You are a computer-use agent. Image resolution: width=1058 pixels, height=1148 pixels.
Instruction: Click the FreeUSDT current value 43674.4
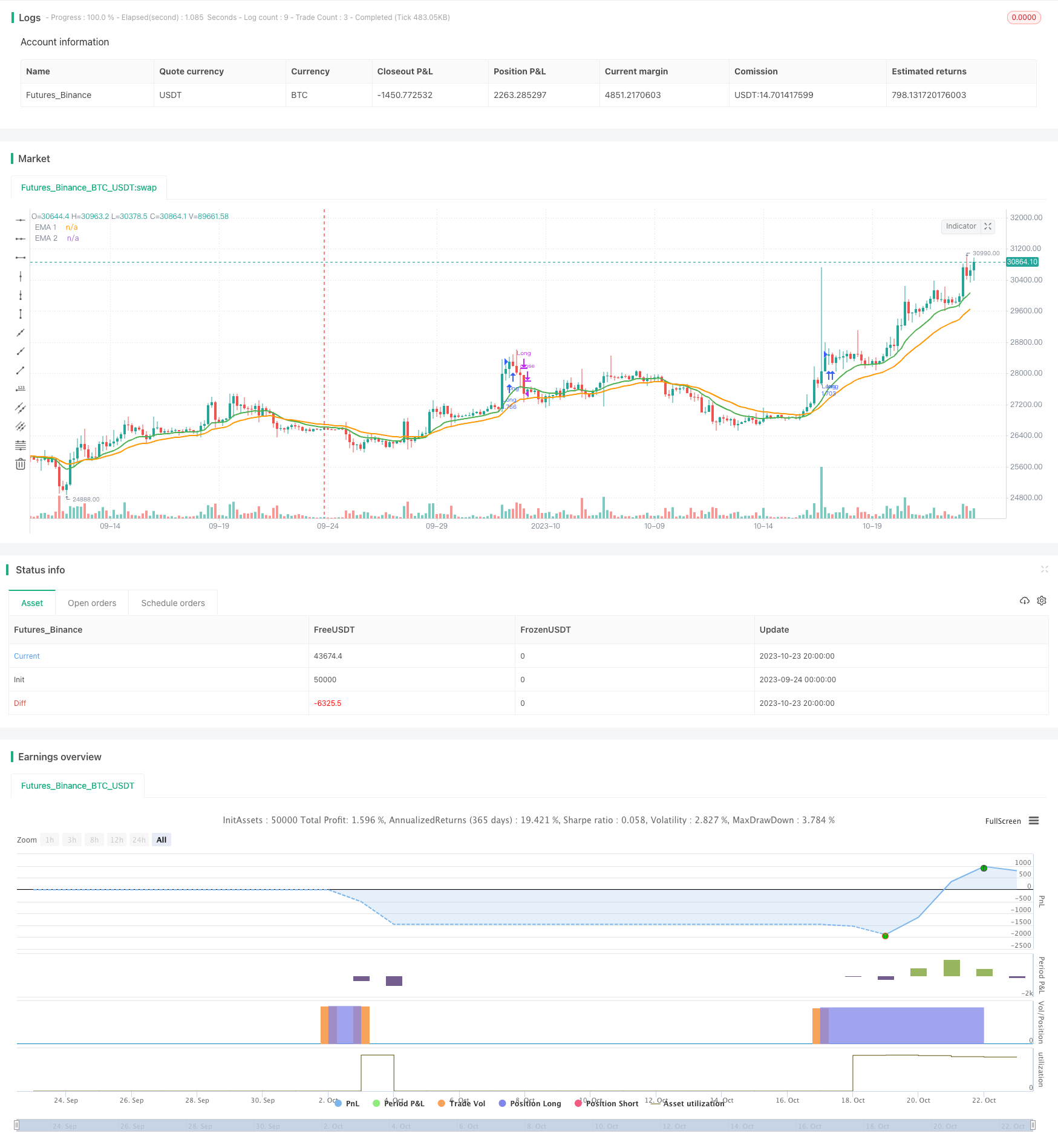[x=328, y=656]
